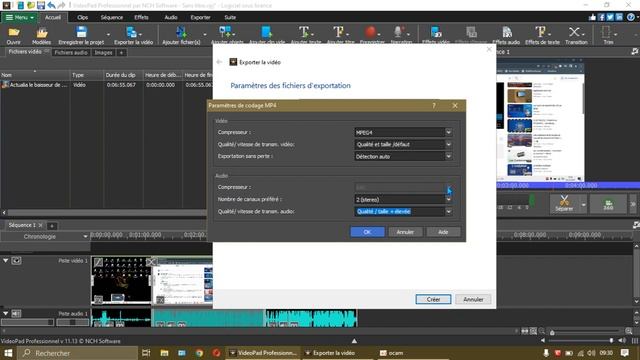Click the 360 view icon near preview

point(608,204)
